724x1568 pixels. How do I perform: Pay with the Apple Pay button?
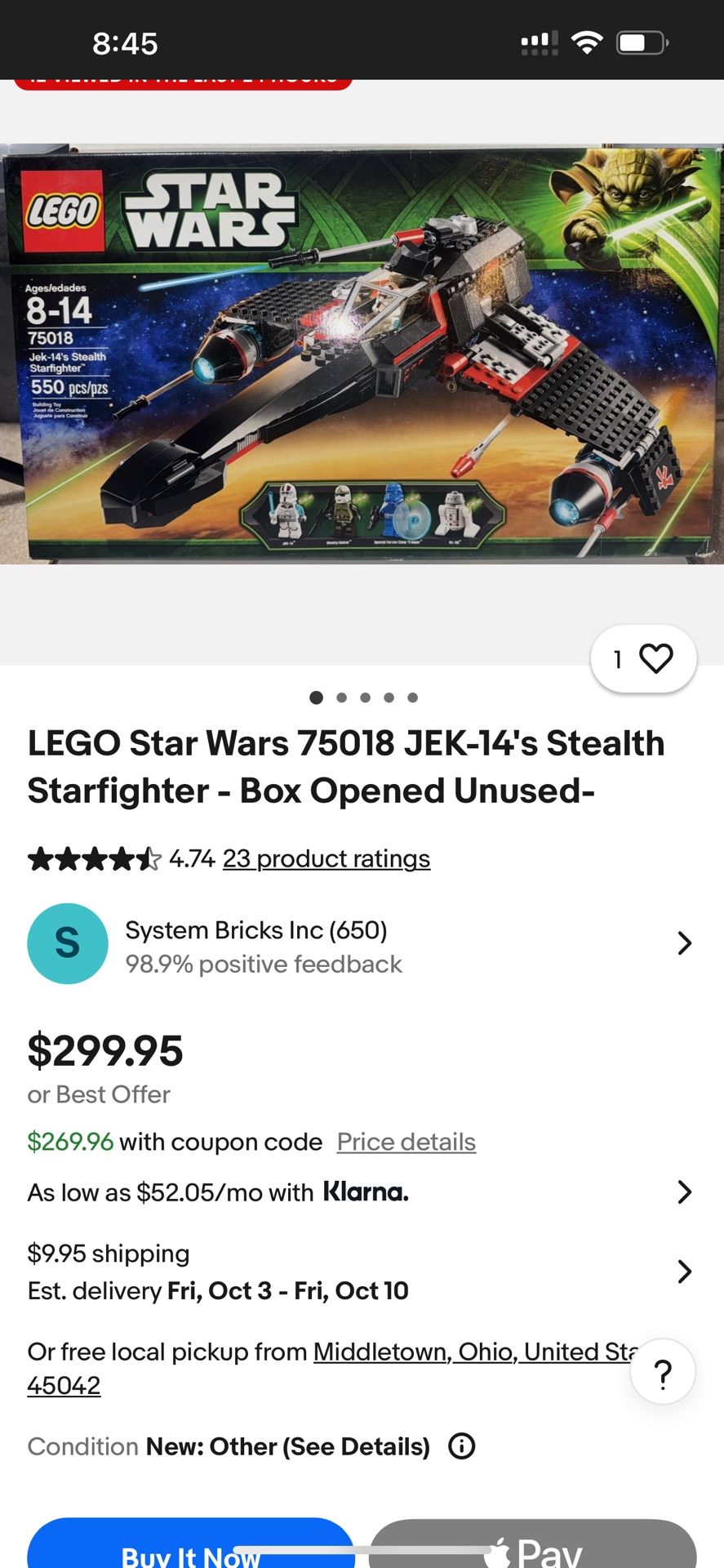point(533,1548)
